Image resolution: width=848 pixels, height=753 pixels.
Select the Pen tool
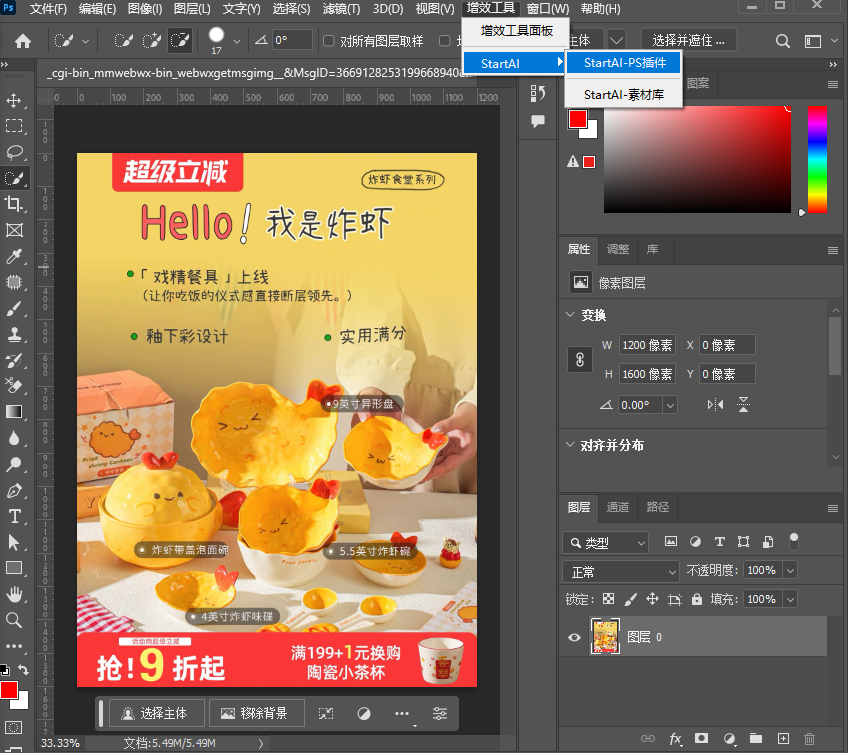pos(14,490)
